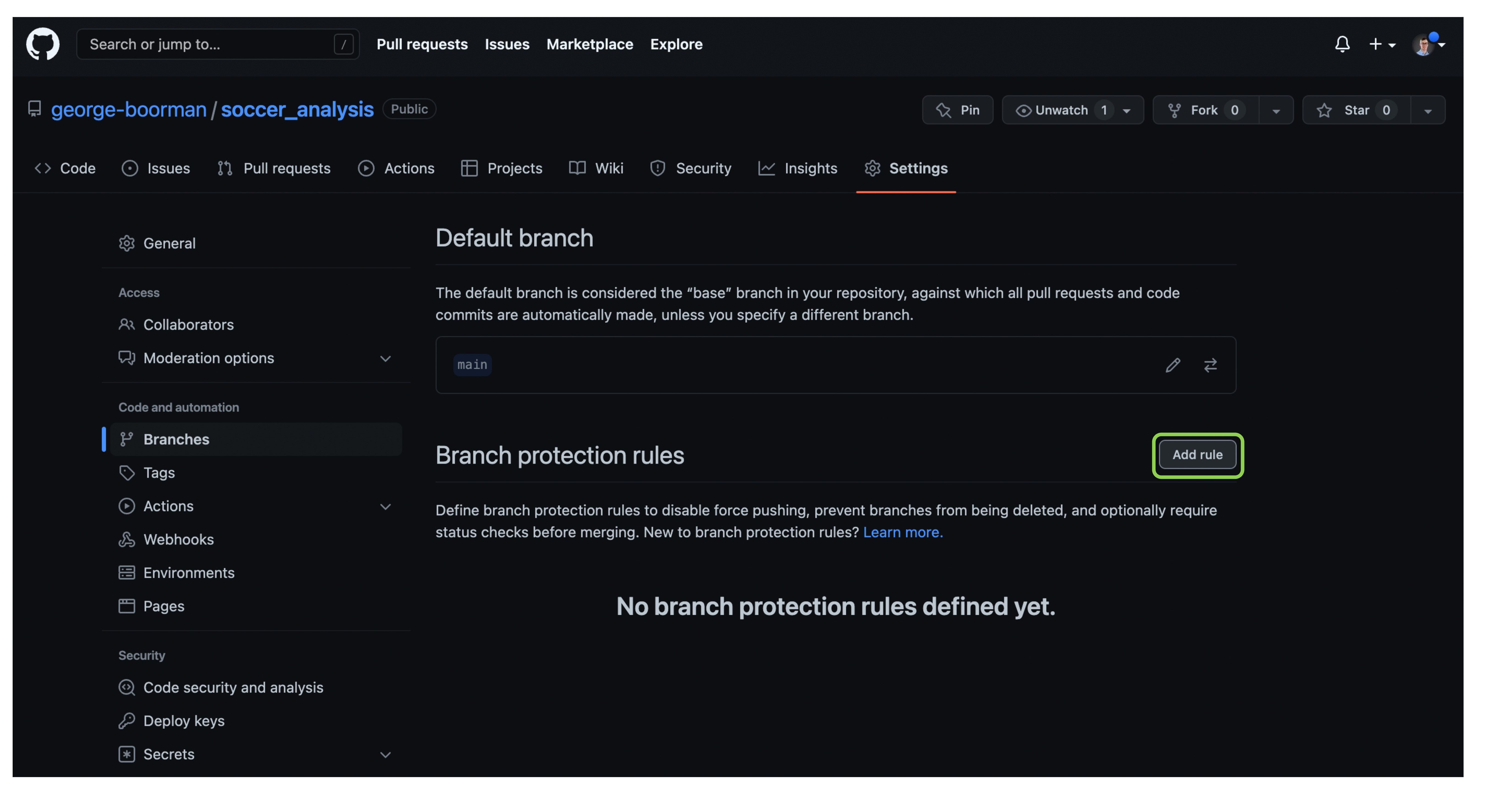
Task: Click the repository icon beside george-boorman
Action: [x=35, y=108]
